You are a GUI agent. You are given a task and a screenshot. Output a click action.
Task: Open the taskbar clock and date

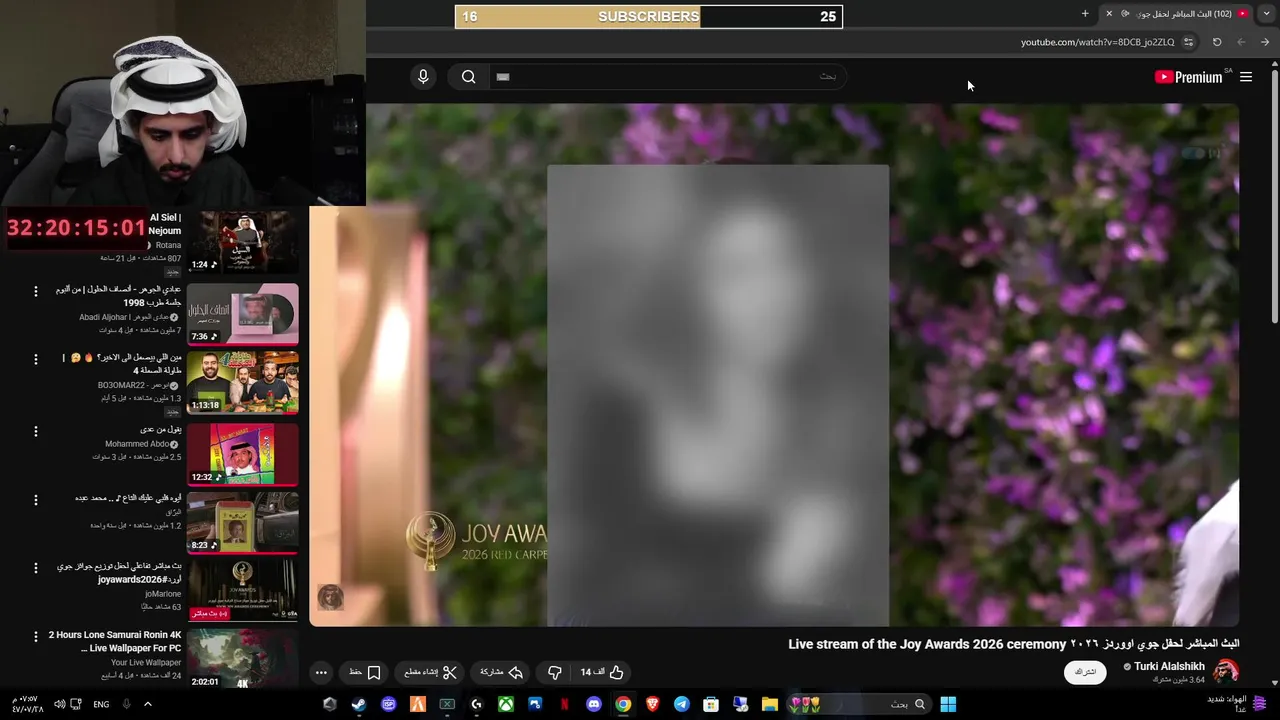click(27, 704)
